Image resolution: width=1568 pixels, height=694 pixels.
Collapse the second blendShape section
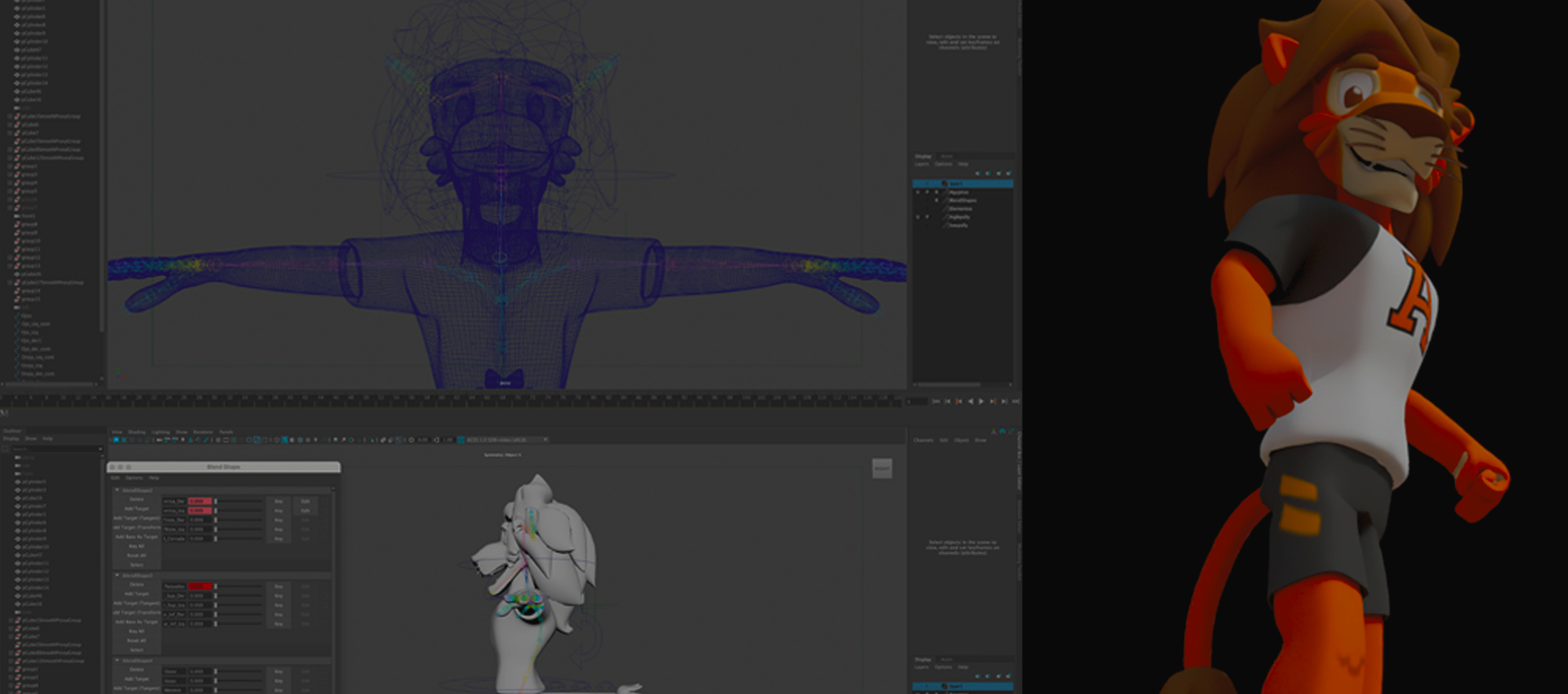pos(117,576)
